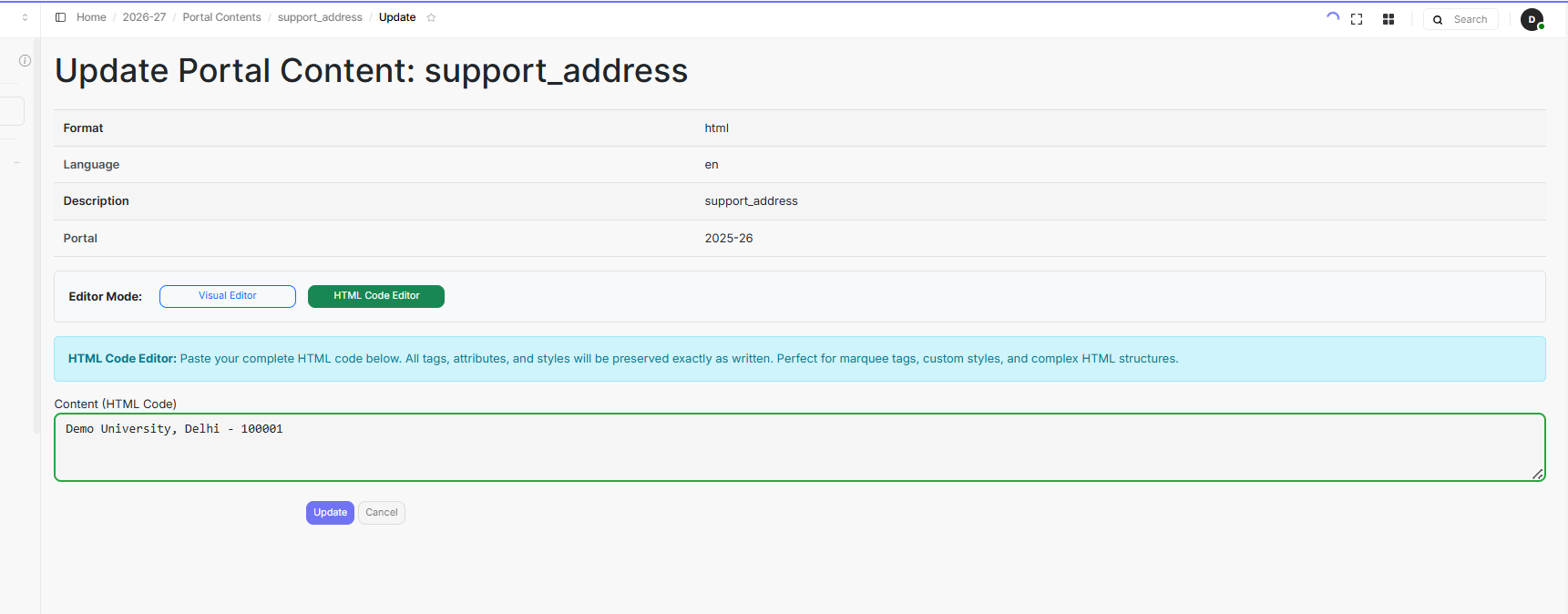
Task: Click the resize handle of content textarea
Action: (1537, 474)
